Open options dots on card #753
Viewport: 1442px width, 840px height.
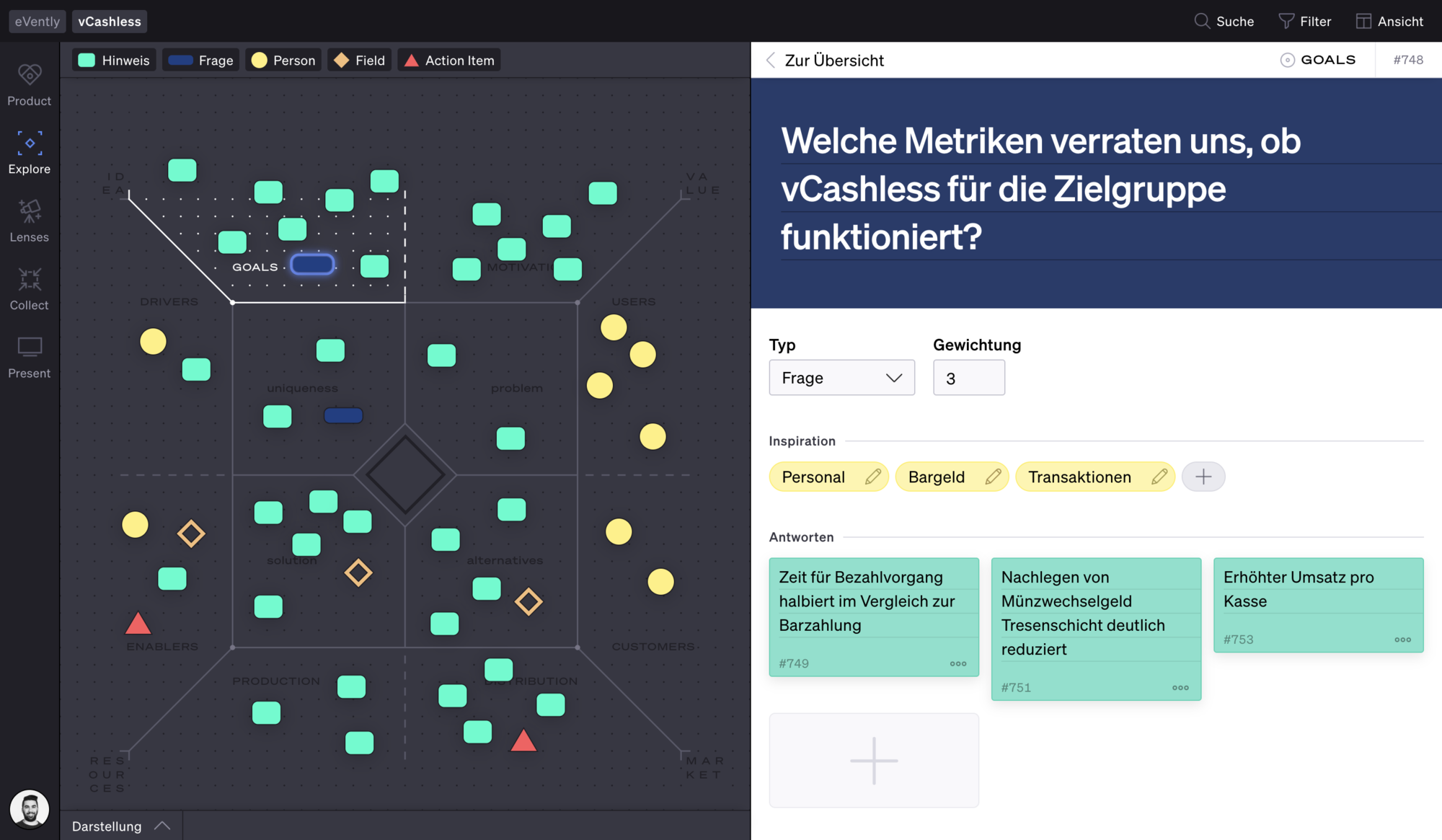[x=1402, y=640]
